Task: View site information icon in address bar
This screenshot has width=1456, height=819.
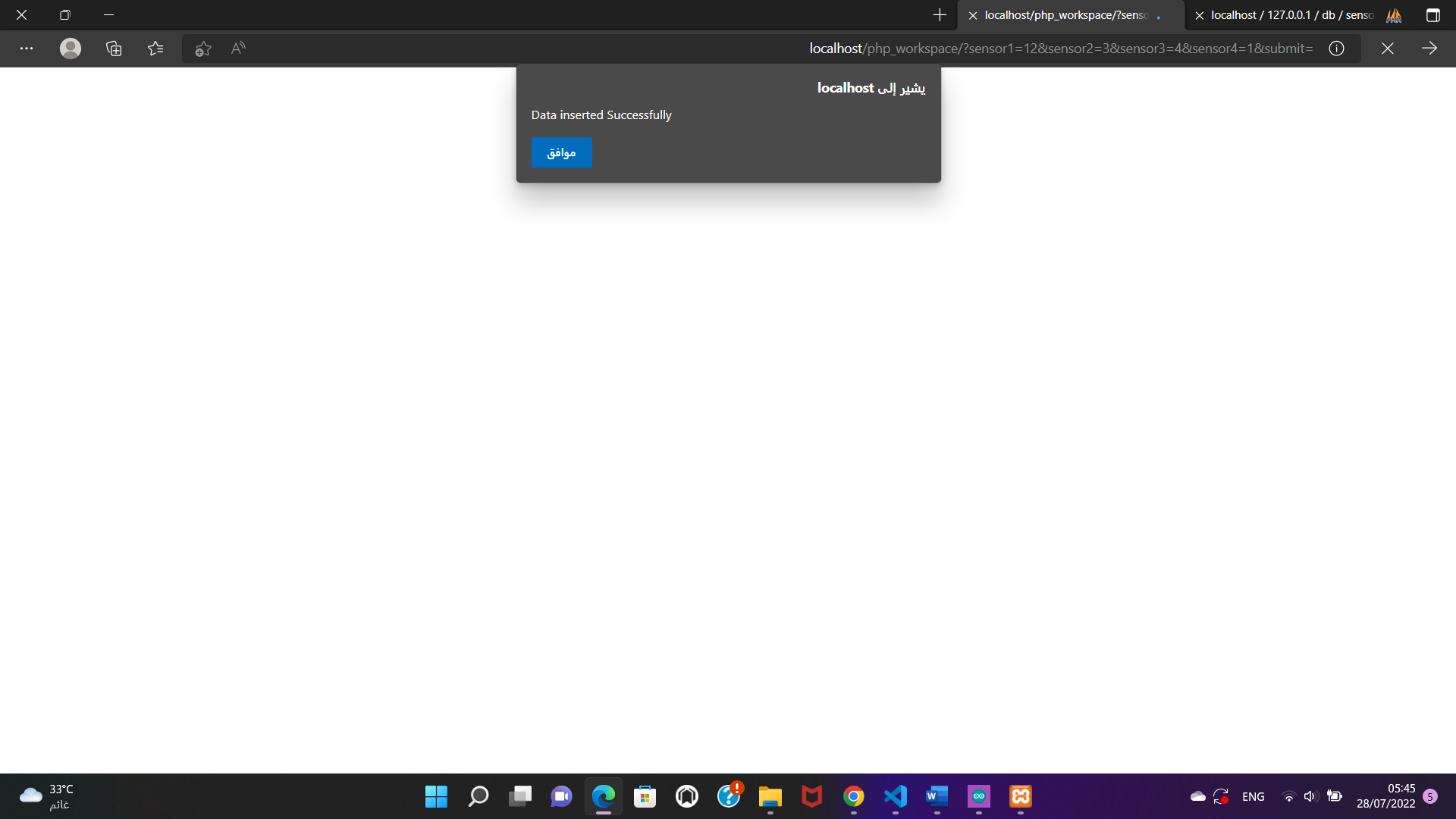Action: (1335, 48)
